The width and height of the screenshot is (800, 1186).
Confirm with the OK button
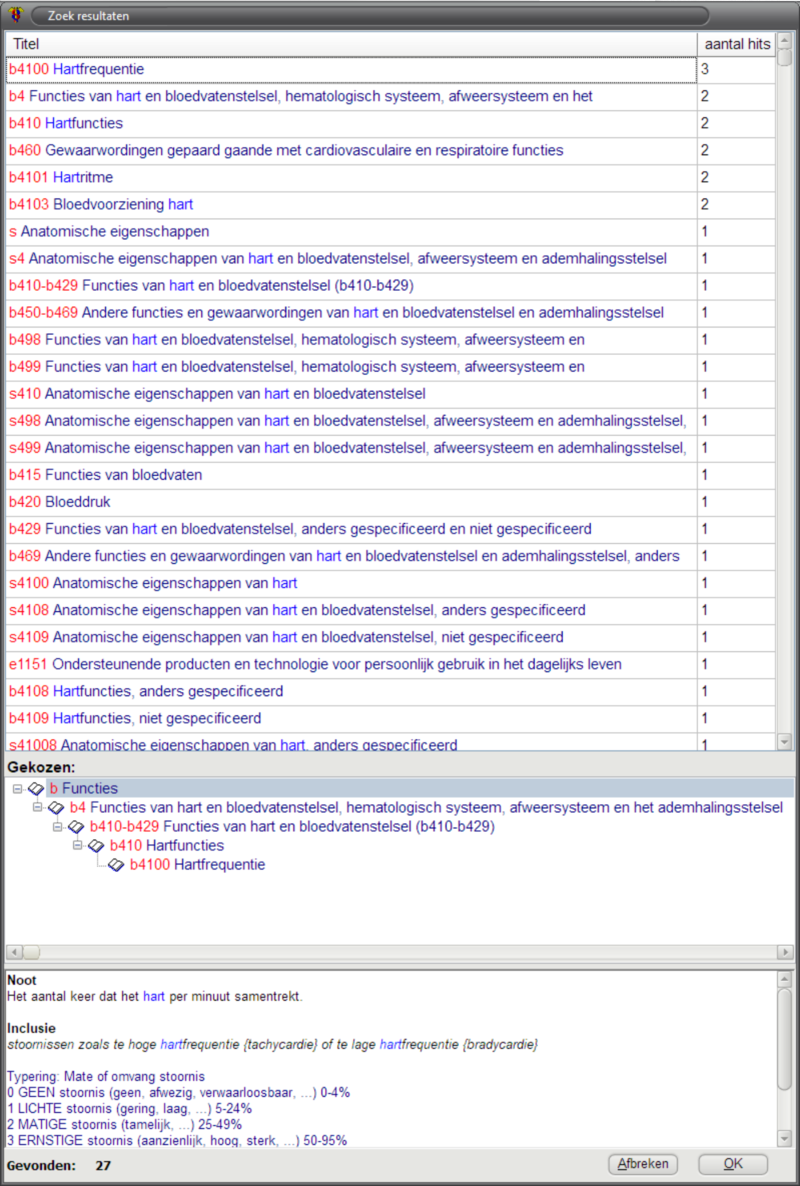tap(732, 1164)
